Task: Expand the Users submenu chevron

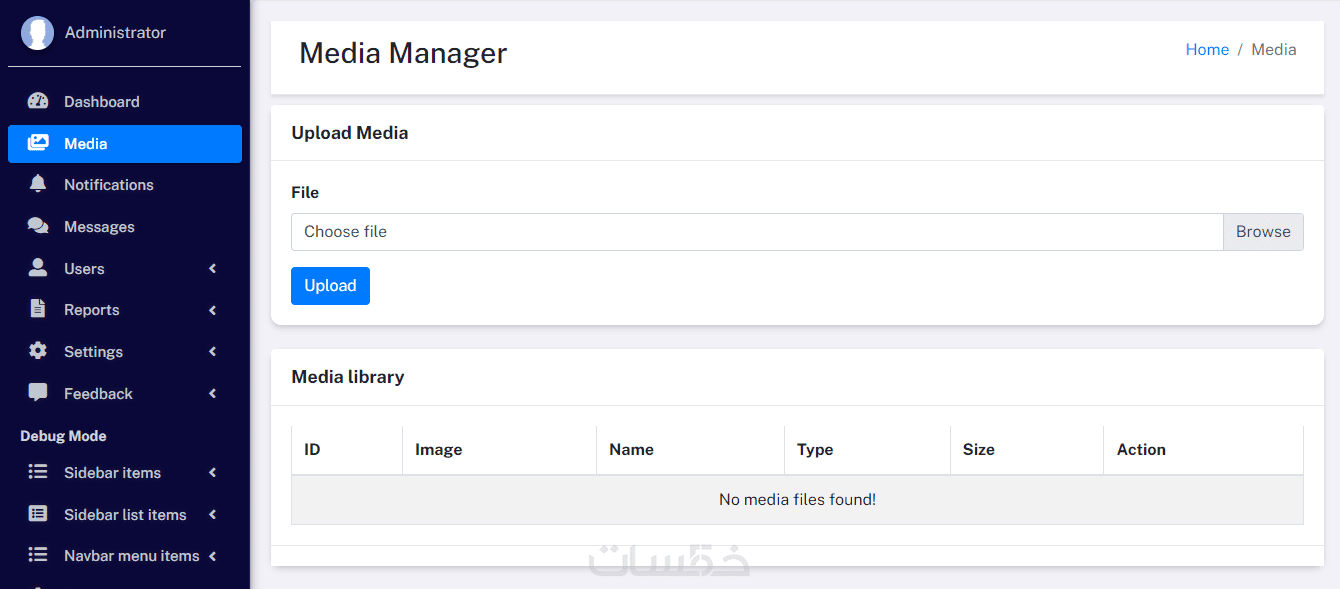Action: [213, 268]
